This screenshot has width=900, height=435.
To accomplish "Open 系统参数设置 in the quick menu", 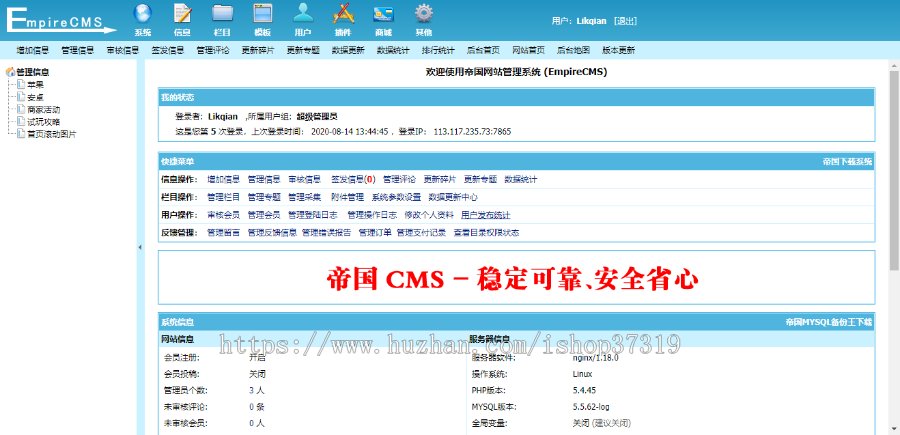I will coord(396,197).
